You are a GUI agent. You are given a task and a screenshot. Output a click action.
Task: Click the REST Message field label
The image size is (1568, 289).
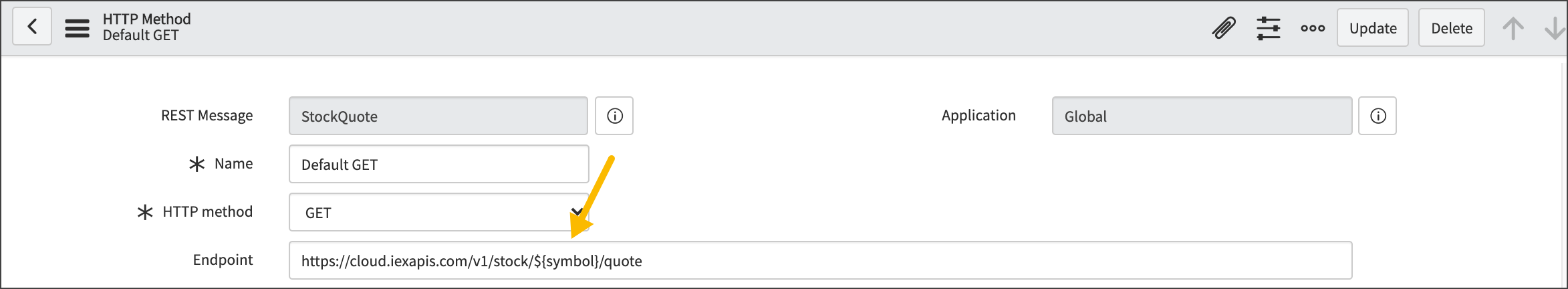(x=207, y=116)
